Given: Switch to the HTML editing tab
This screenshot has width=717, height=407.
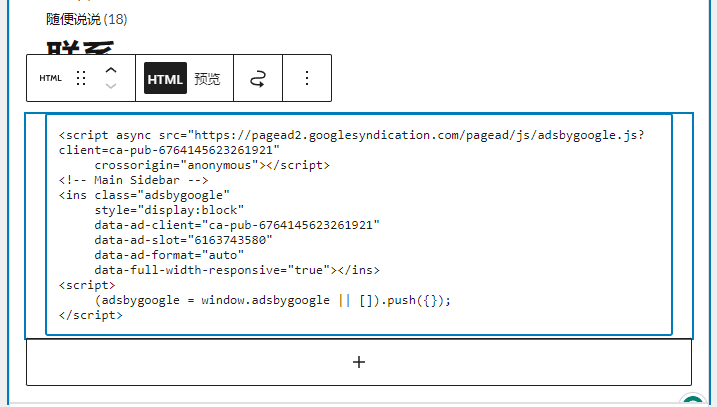Looking at the screenshot, I should tap(165, 78).
